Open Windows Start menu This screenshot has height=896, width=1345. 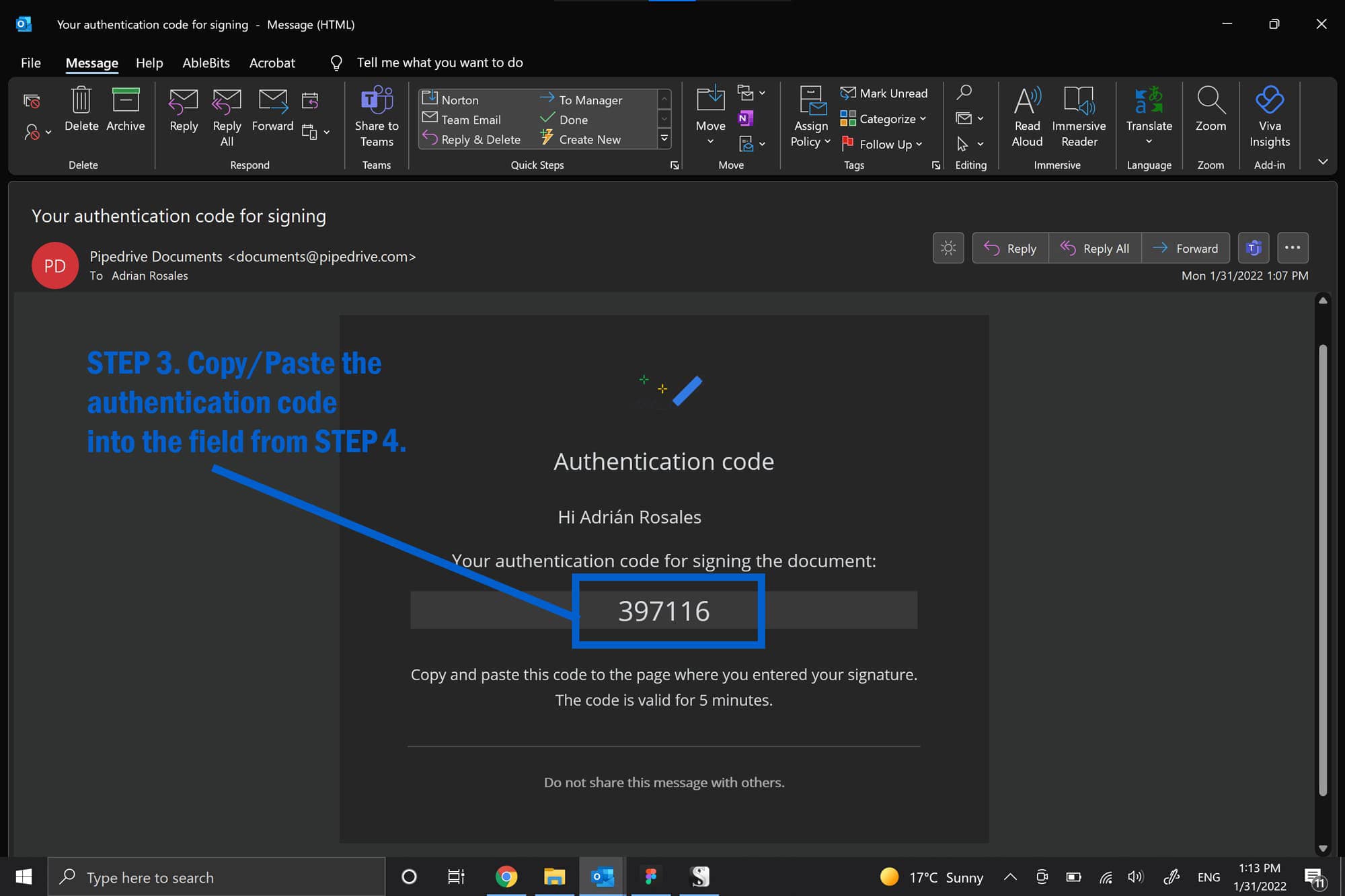point(24,877)
